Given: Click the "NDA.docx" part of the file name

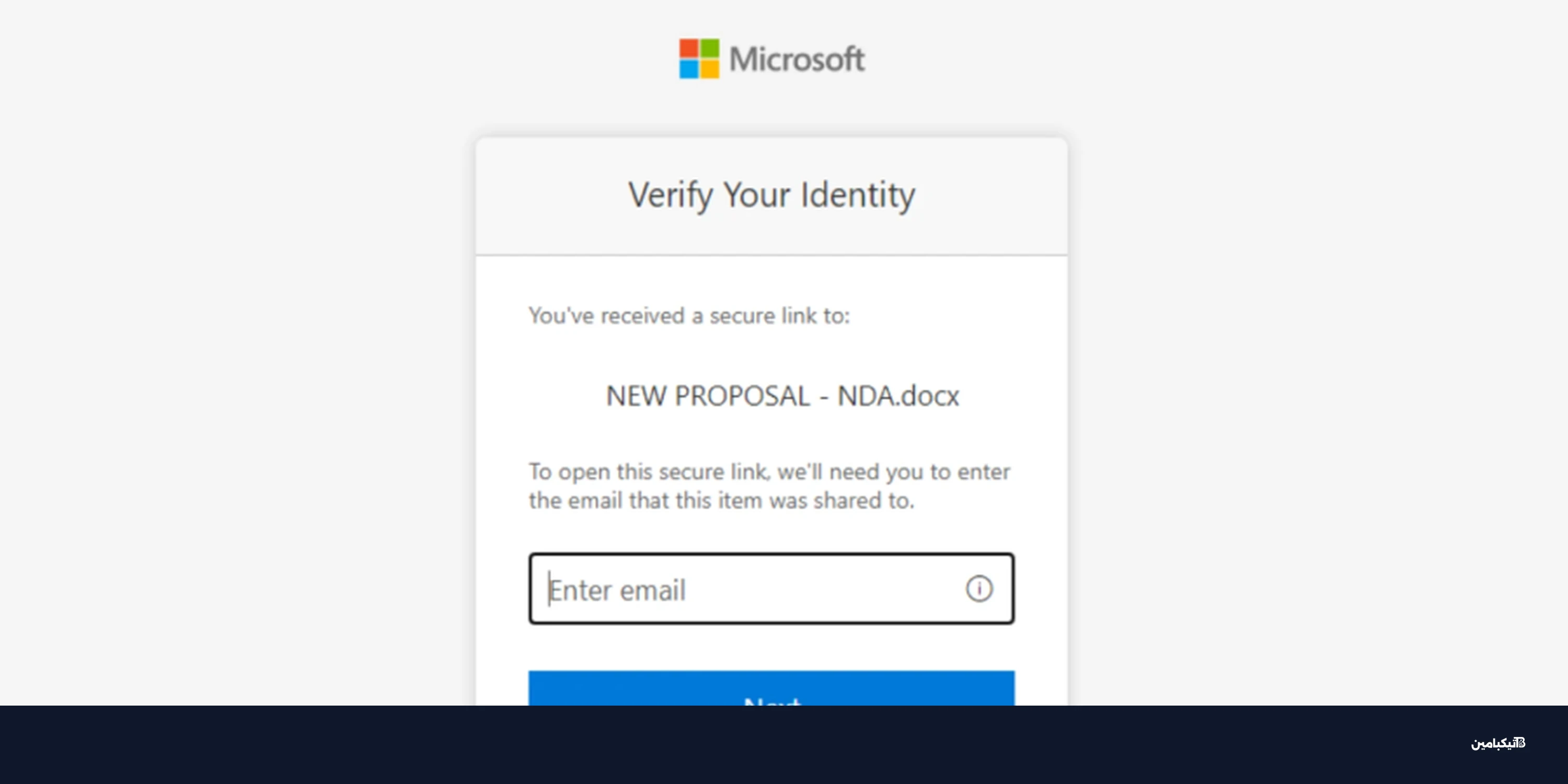Looking at the screenshot, I should click(x=898, y=396).
